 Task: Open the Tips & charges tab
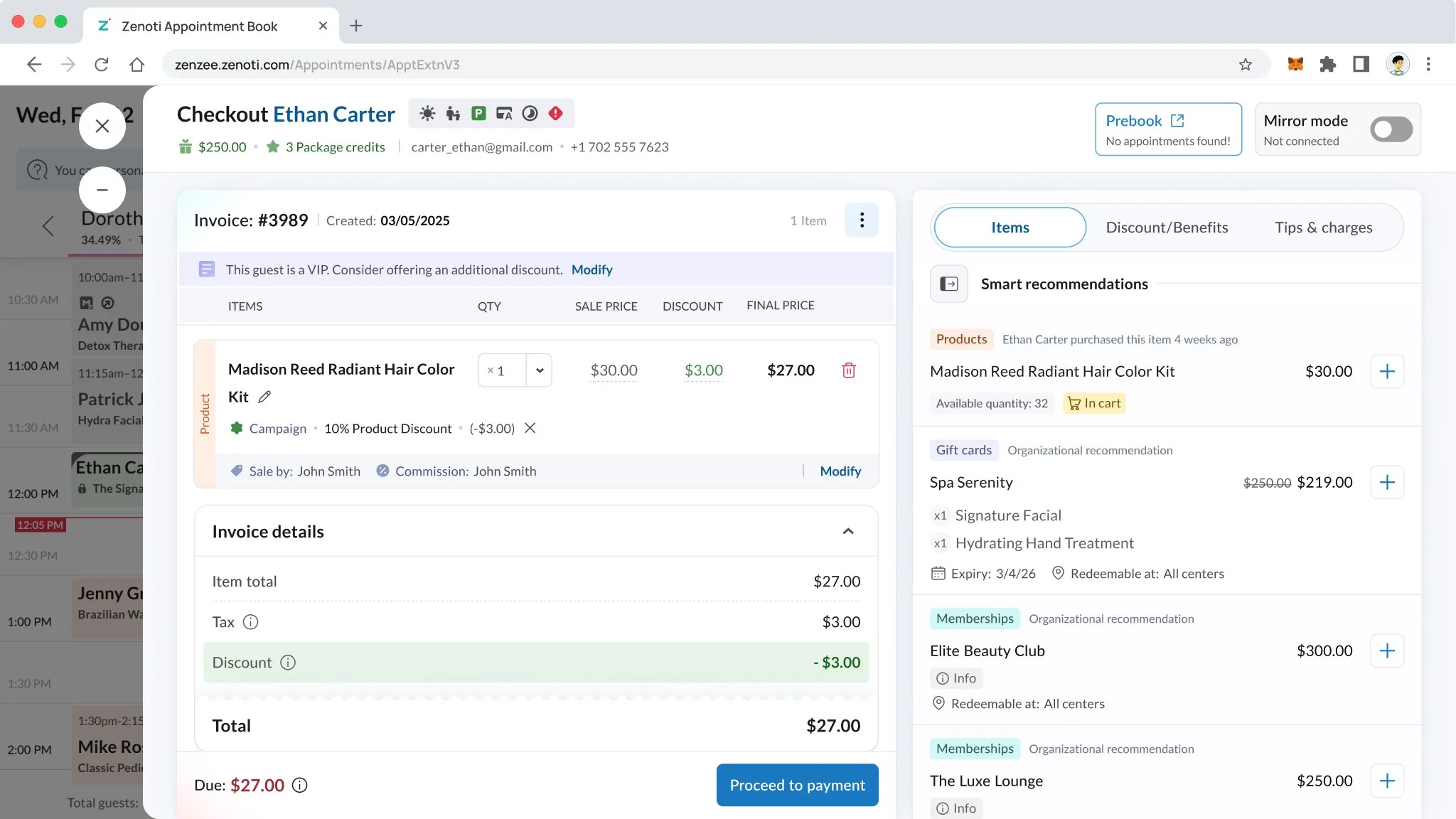(x=1323, y=227)
